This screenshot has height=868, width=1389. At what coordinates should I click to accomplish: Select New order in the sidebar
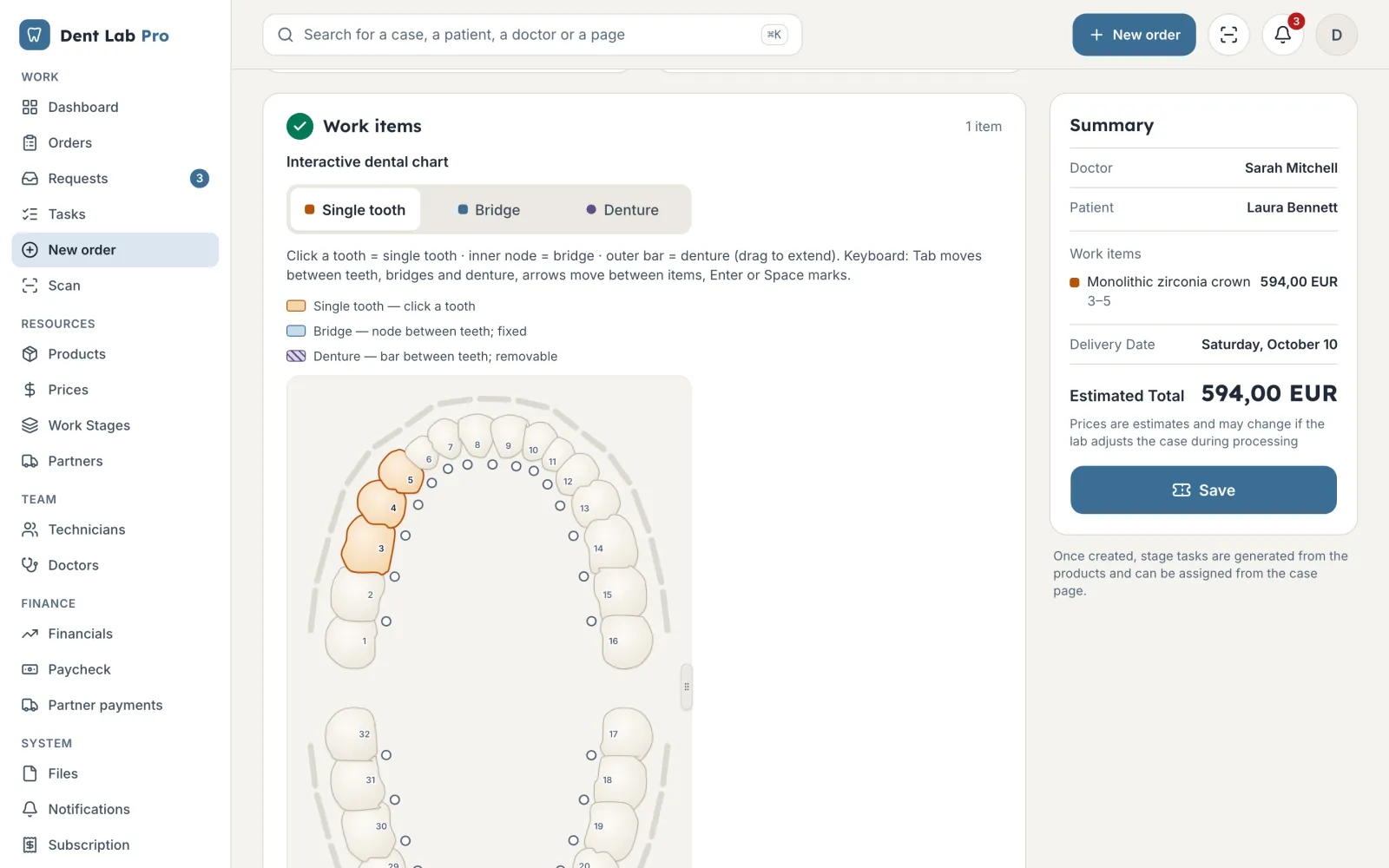(115, 250)
